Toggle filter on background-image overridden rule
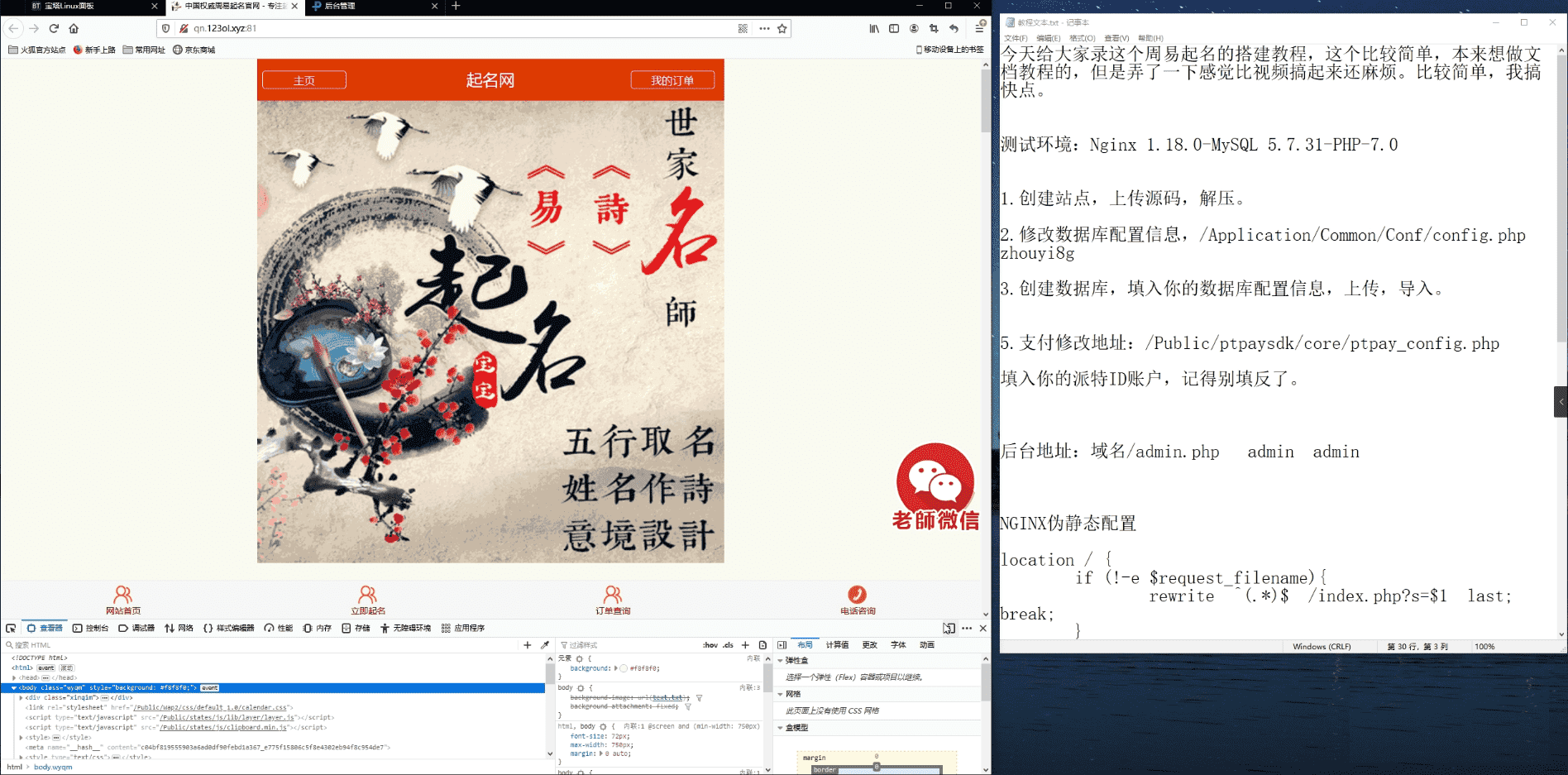Viewport: 1568px width, 775px height. click(x=699, y=698)
